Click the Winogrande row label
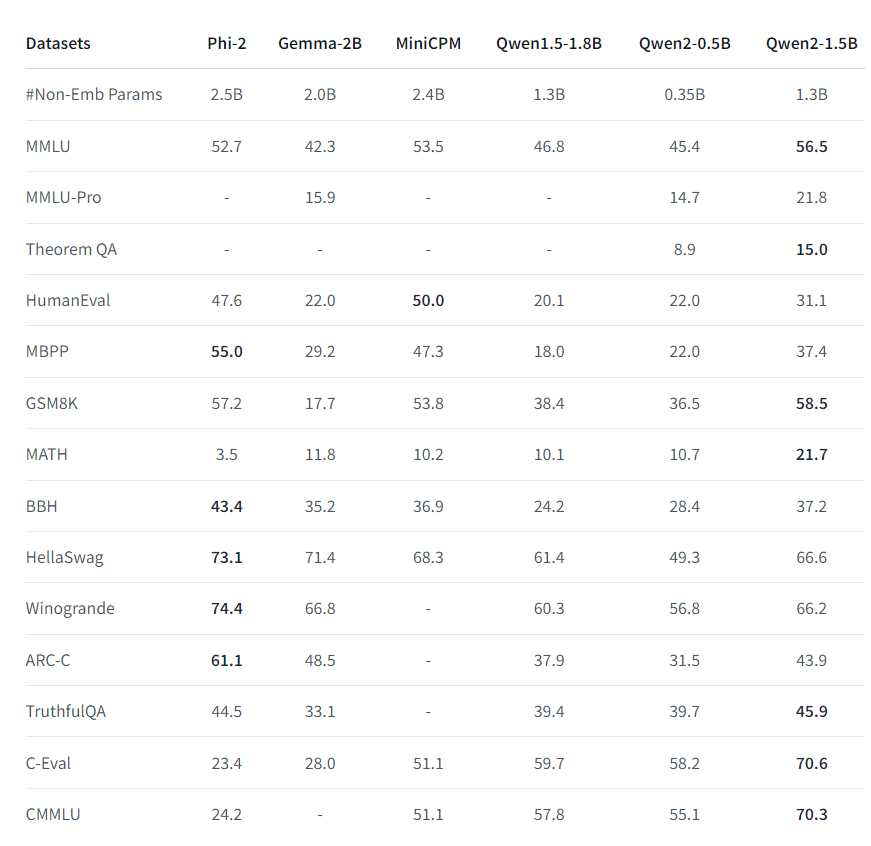The width and height of the screenshot is (871, 846). pos(70,608)
